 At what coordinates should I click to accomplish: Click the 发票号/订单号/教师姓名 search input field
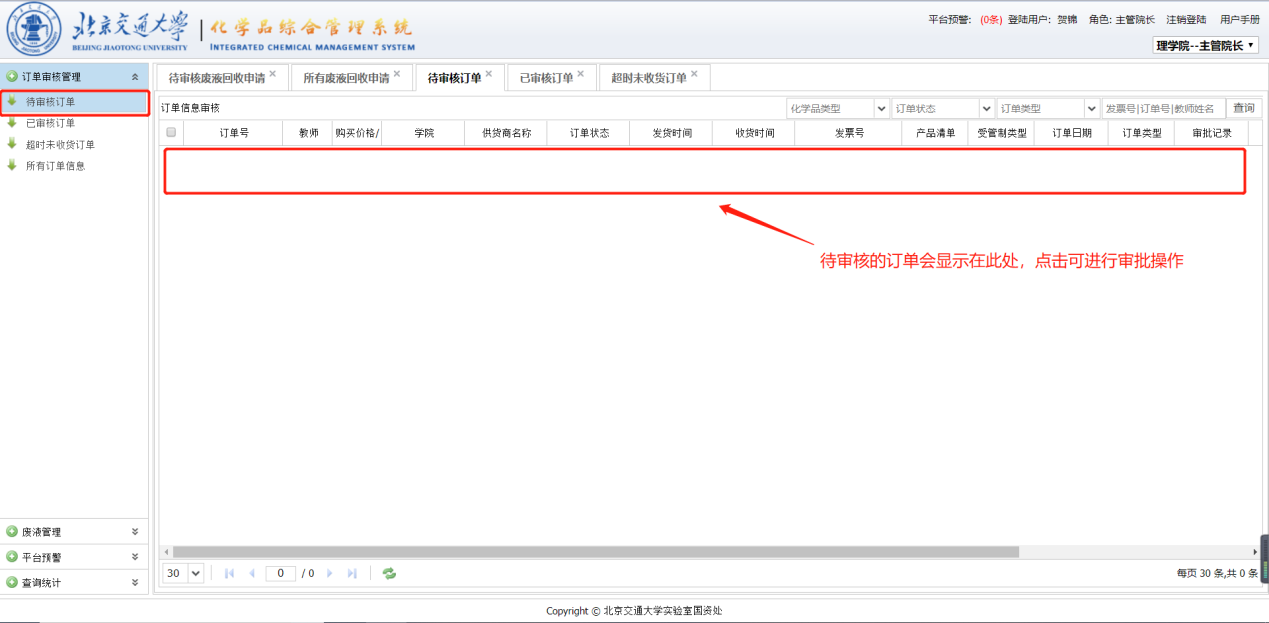click(x=1163, y=108)
